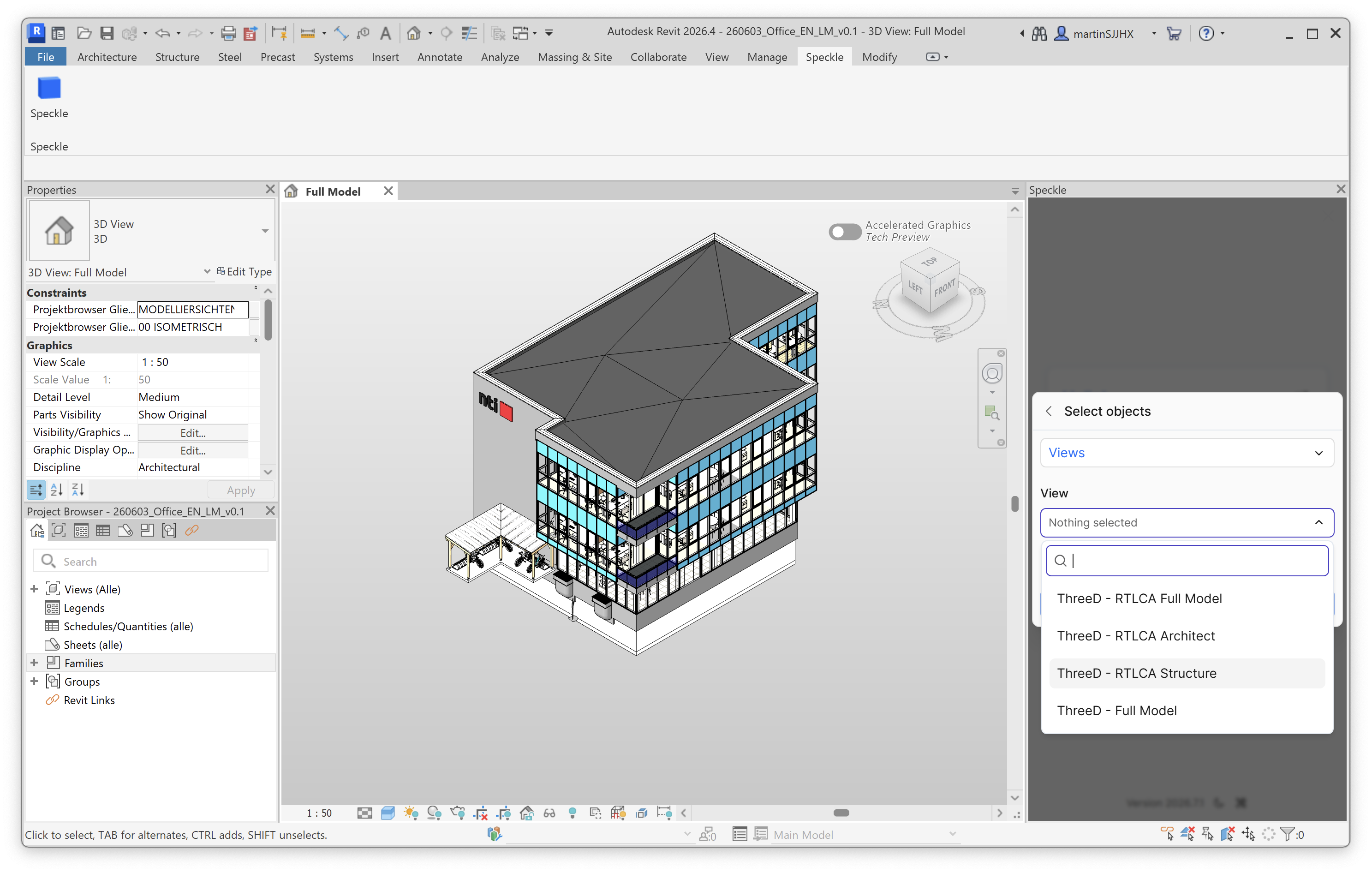
Task: Toggle sort ascending button in Properties
Action: point(57,490)
